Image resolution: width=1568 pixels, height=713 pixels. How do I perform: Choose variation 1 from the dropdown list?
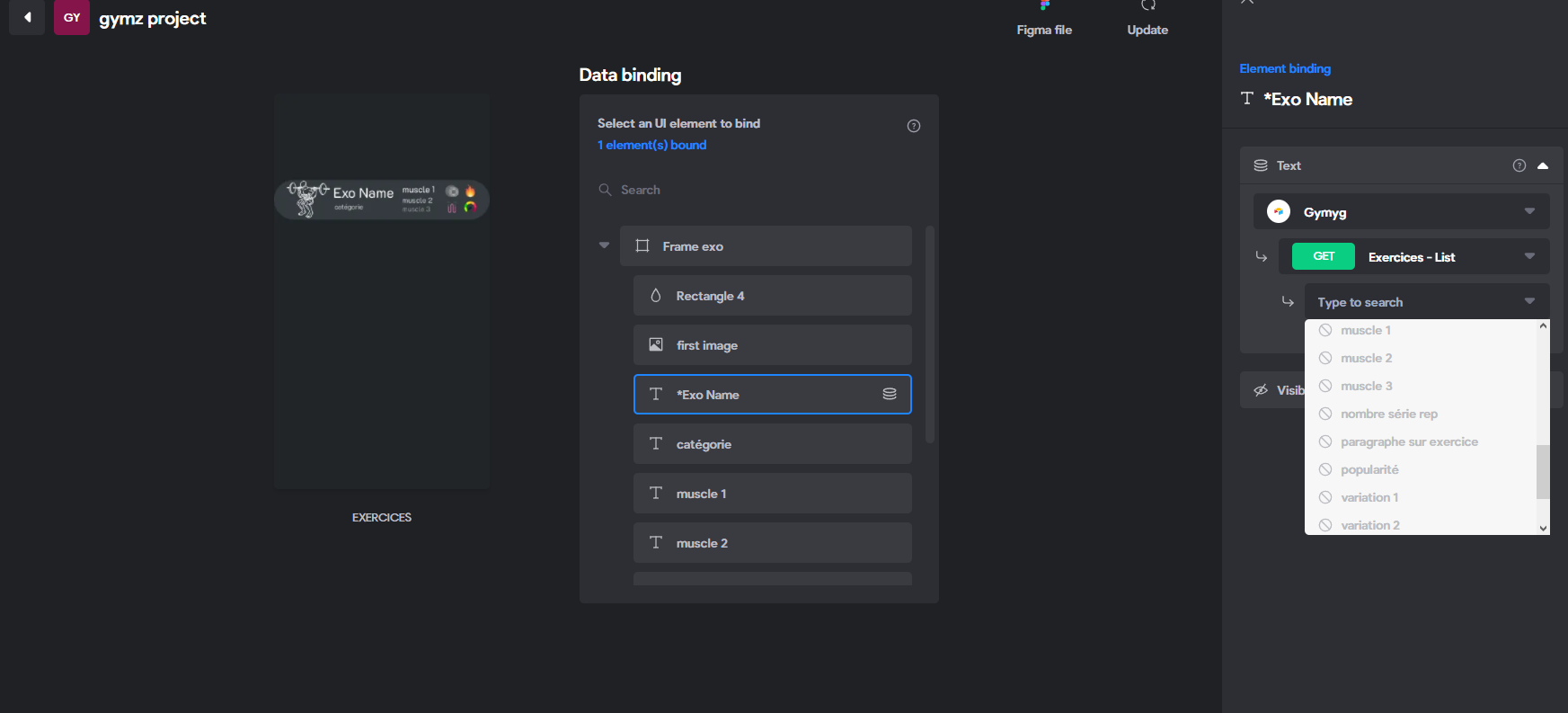pos(1421,497)
